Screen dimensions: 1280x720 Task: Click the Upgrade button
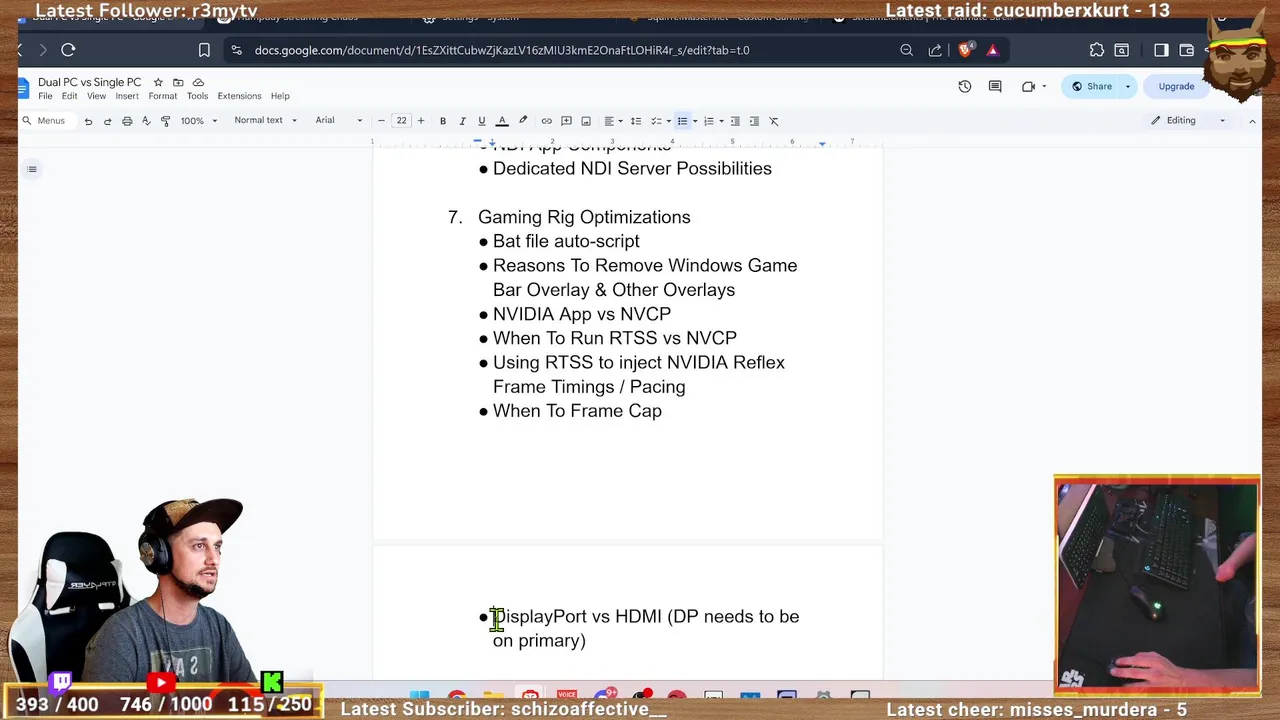coord(1176,86)
